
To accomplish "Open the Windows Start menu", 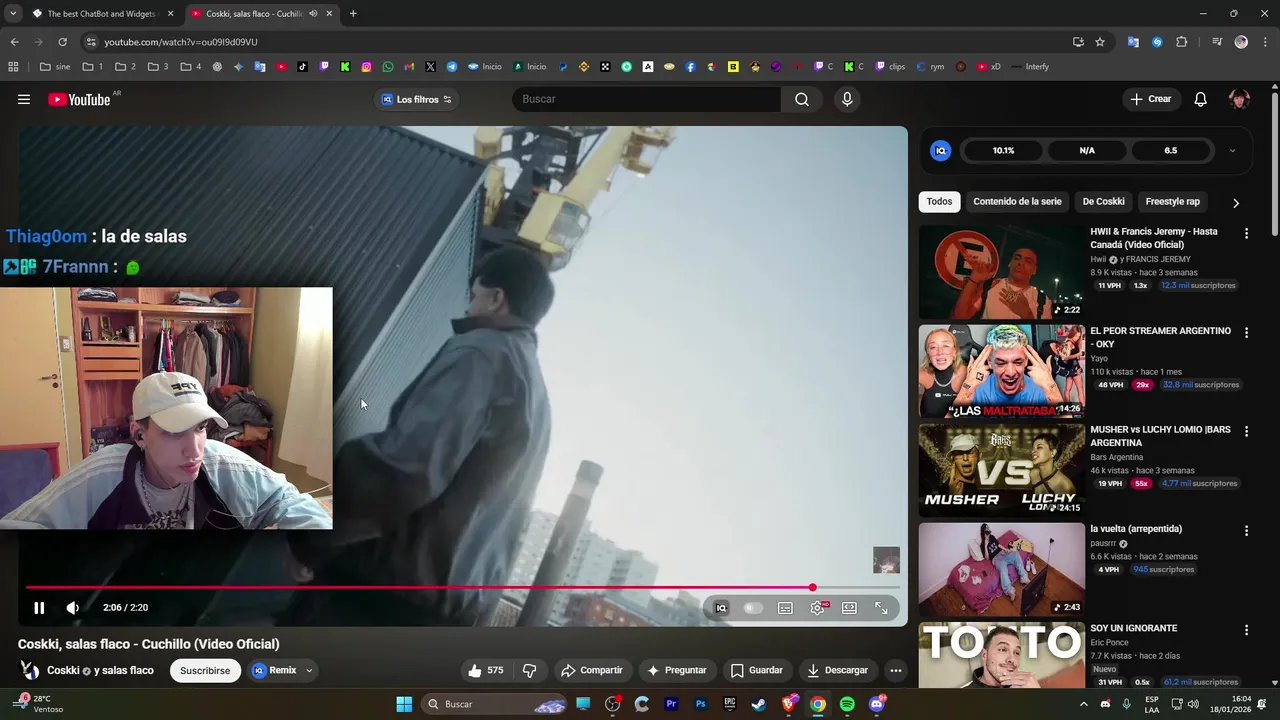I will tap(404, 704).
